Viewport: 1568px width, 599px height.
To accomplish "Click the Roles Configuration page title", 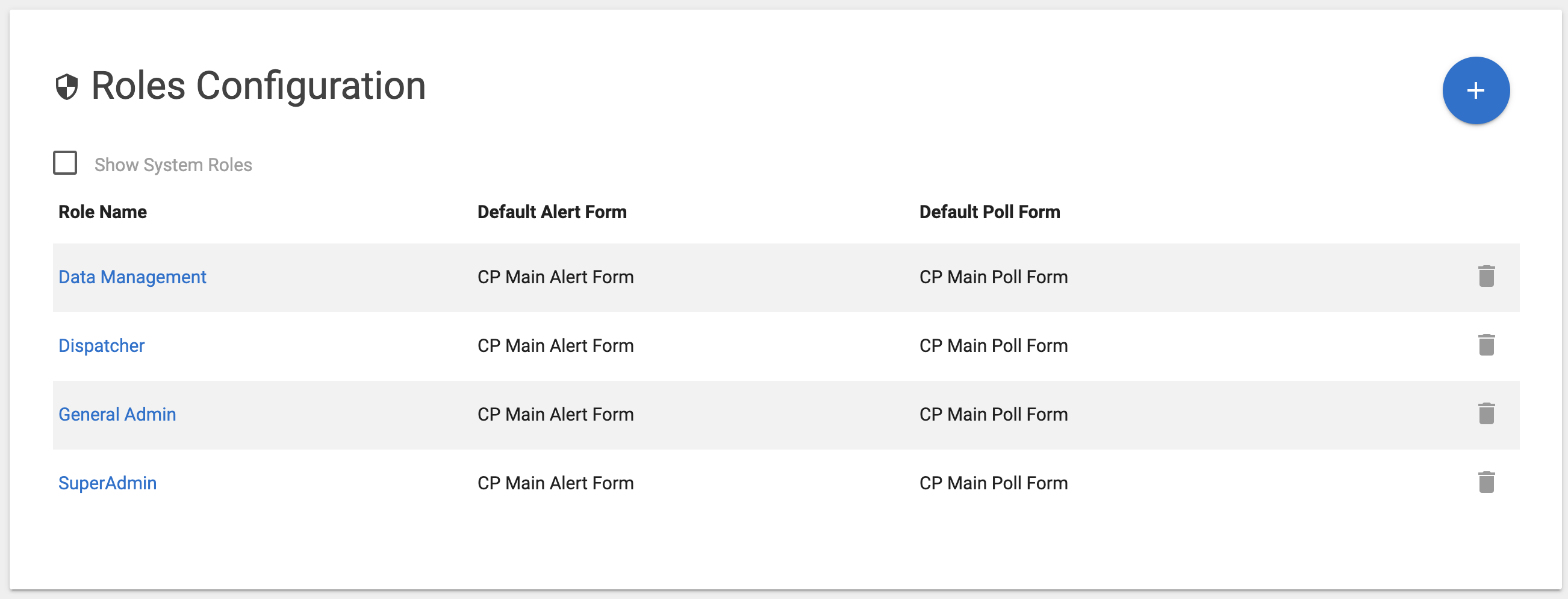I will click(x=258, y=86).
